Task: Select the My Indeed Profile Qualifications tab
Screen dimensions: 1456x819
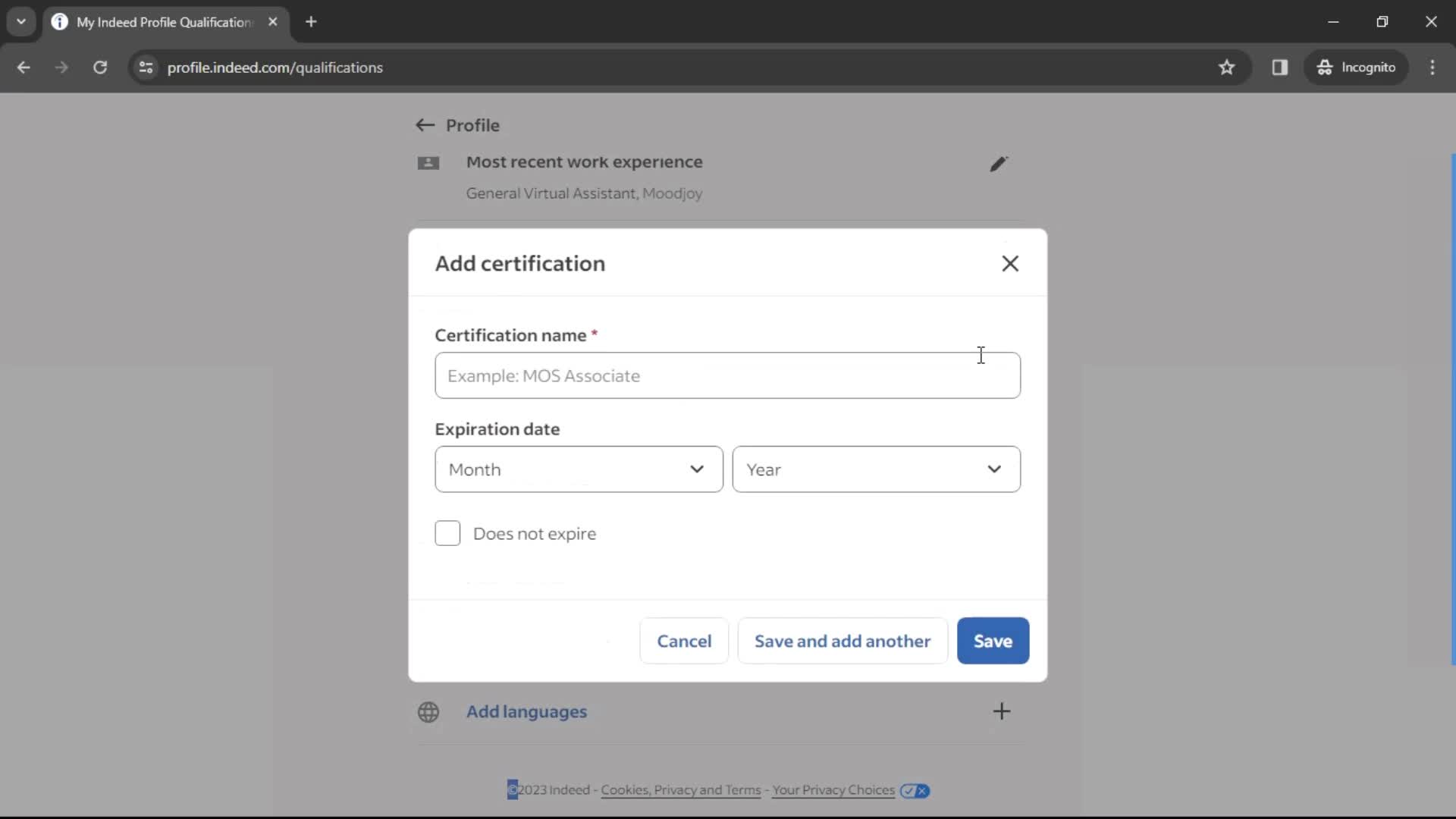Action: pyautogui.click(x=164, y=21)
